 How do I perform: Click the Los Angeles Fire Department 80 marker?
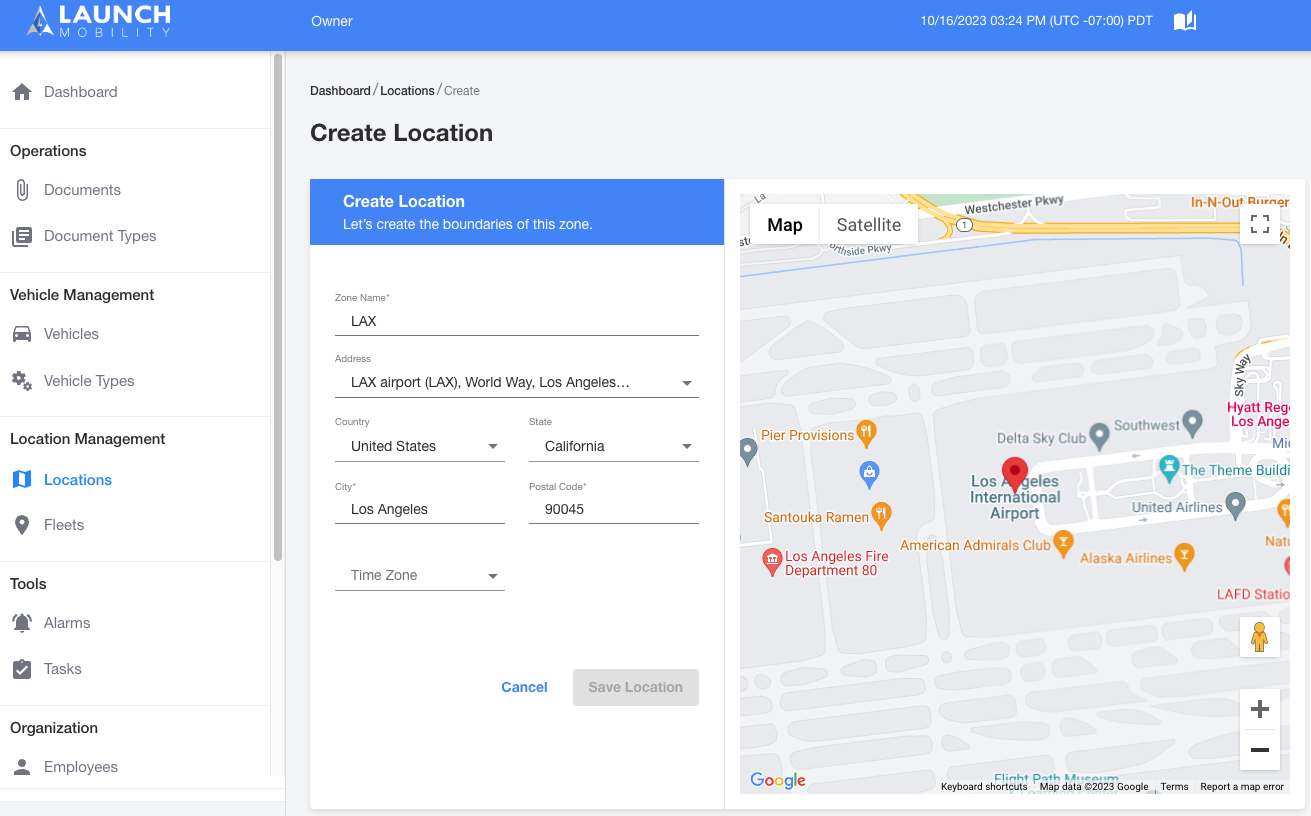coord(771,561)
